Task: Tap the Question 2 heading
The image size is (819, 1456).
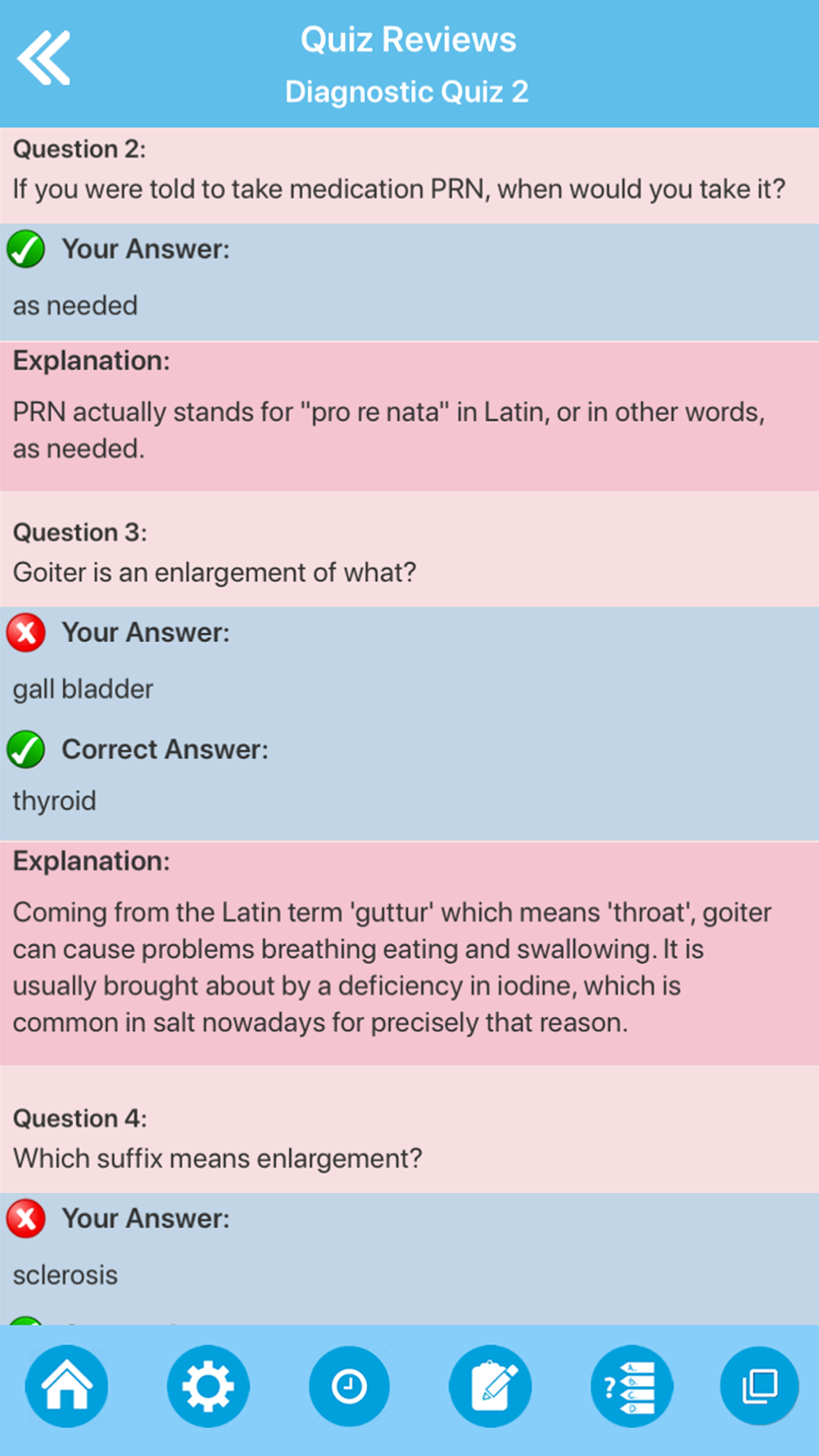Action: point(79,149)
